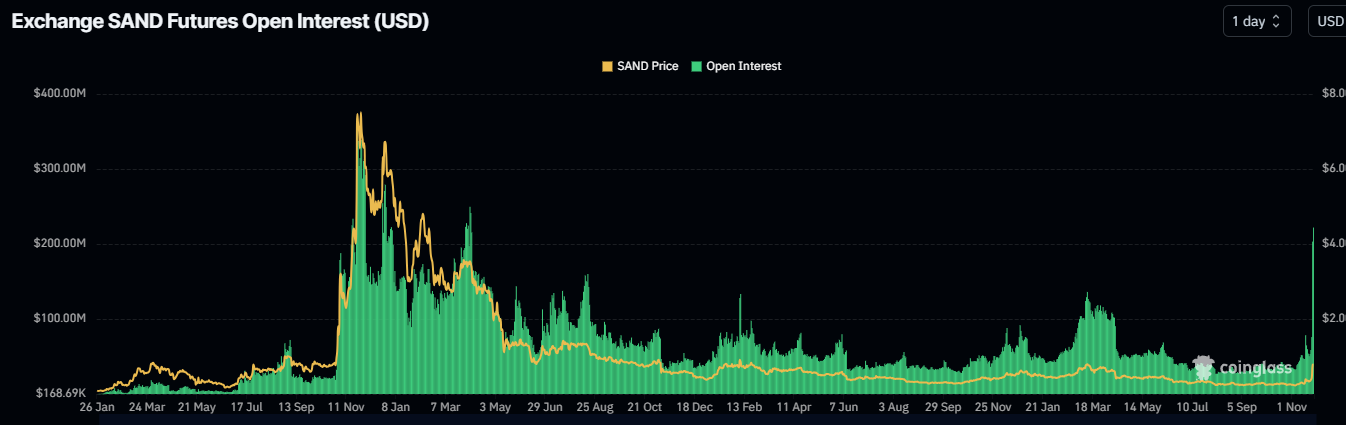Click the '5 Sep' date label

(1243, 408)
